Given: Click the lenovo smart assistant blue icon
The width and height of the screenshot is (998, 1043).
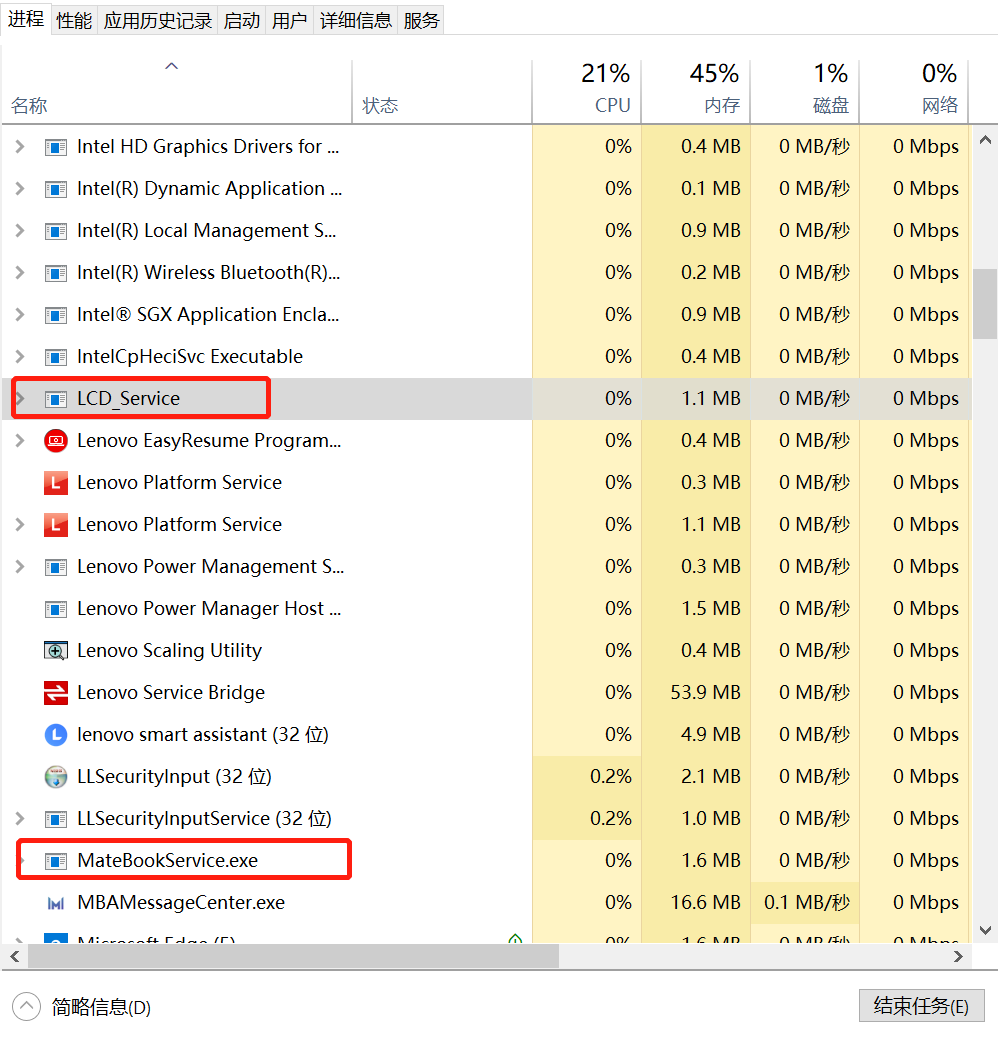Looking at the screenshot, I should click(x=56, y=734).
